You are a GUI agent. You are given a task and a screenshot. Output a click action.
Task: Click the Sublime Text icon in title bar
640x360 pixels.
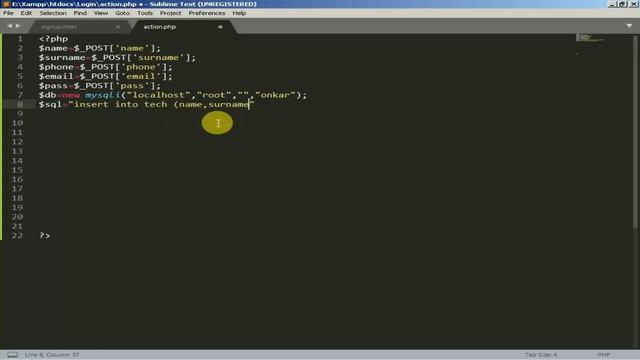(6, 4)
